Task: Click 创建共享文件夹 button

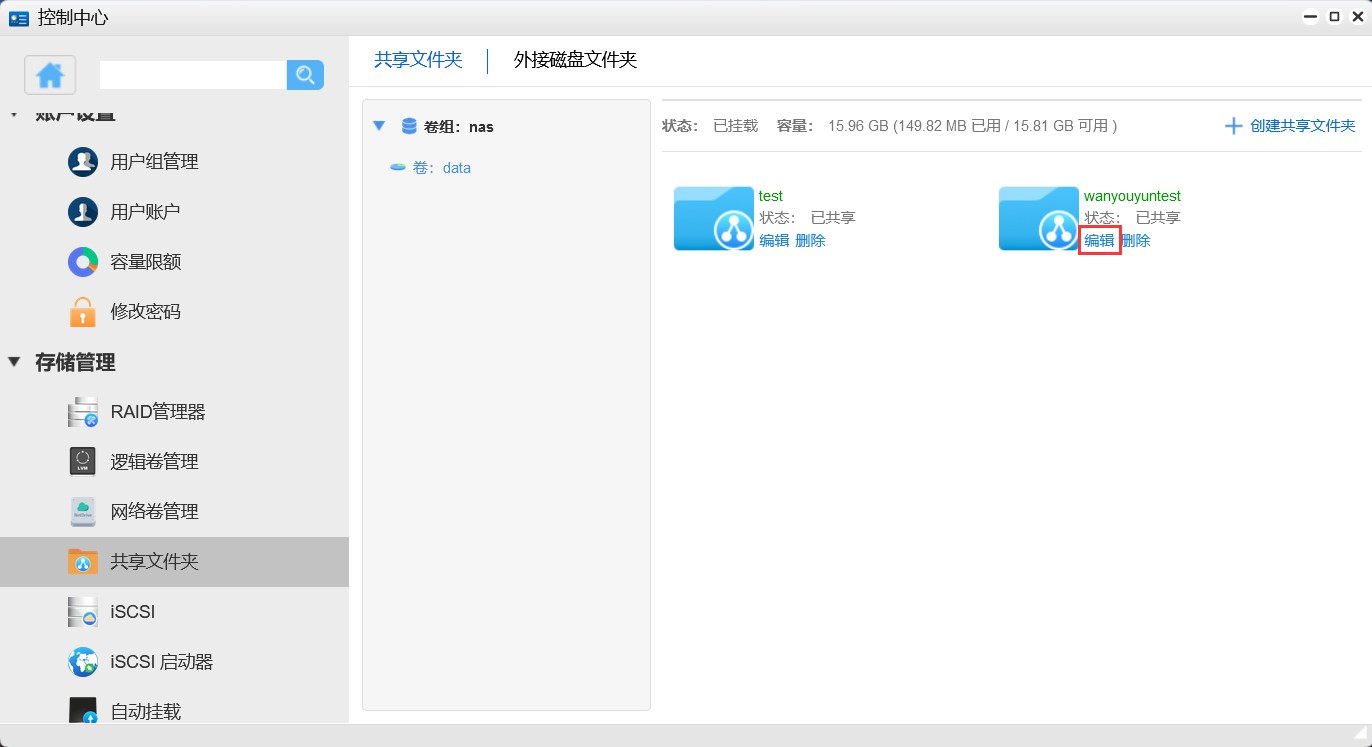Action: point(1290,126)
